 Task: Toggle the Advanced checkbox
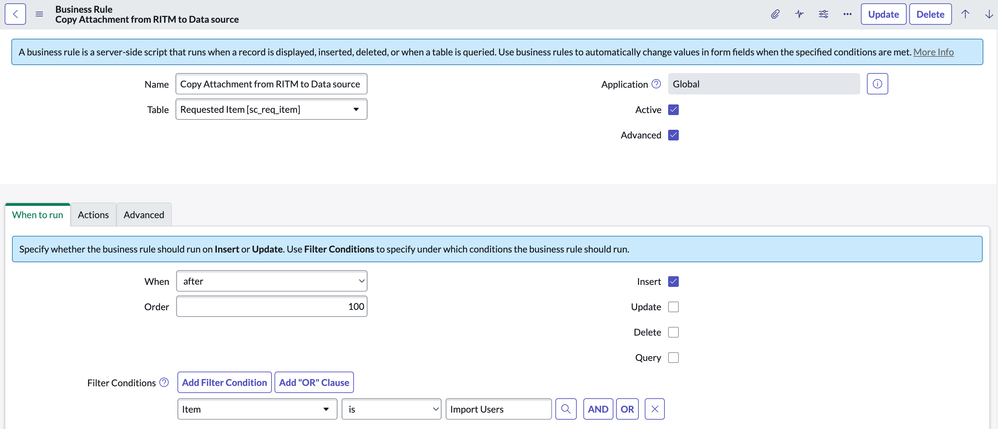[x=673, y=135]
